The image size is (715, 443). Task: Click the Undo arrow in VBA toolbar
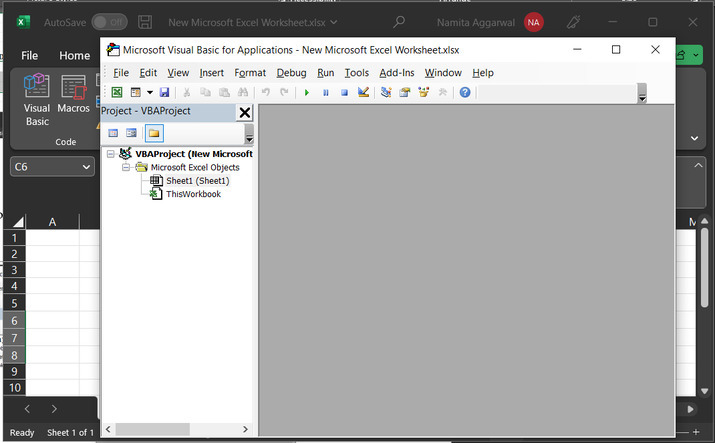pyautogui.click(x=265, y=93)
